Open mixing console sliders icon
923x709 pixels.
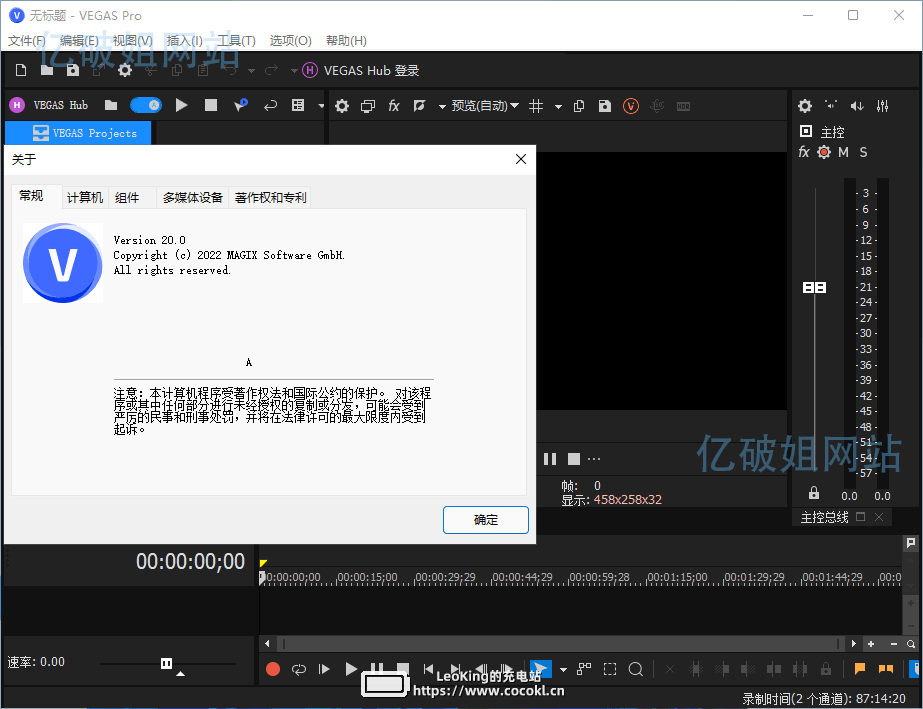click(882, 106)
